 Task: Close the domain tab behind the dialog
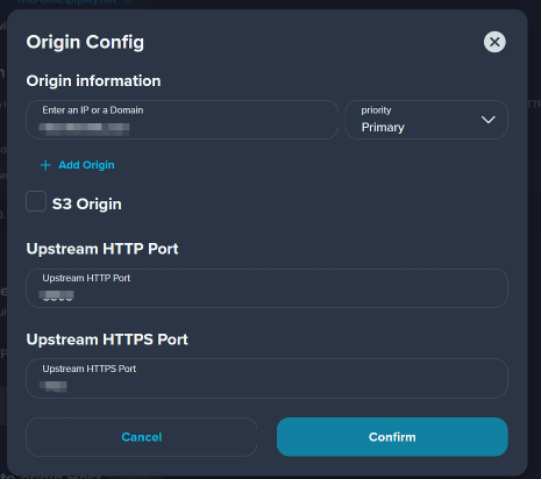tap(128, 2)
